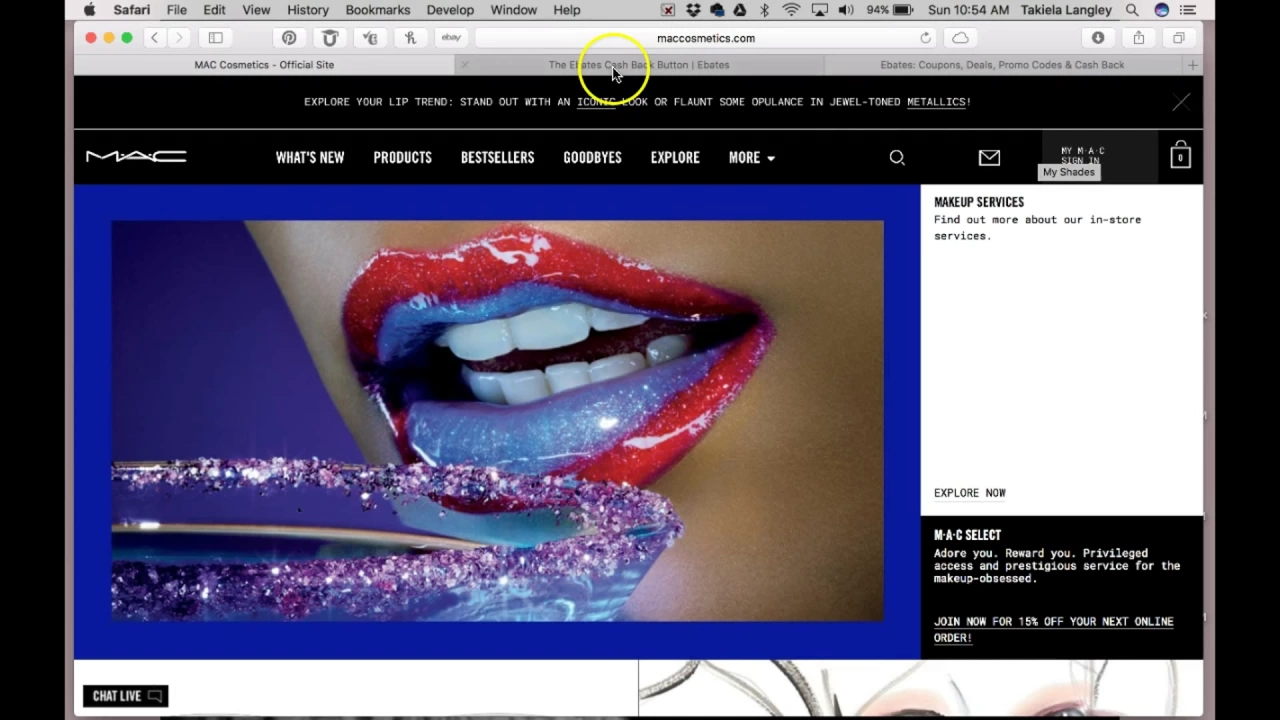
Task: Click the GOODBYES navigation link
Action: 592,158
